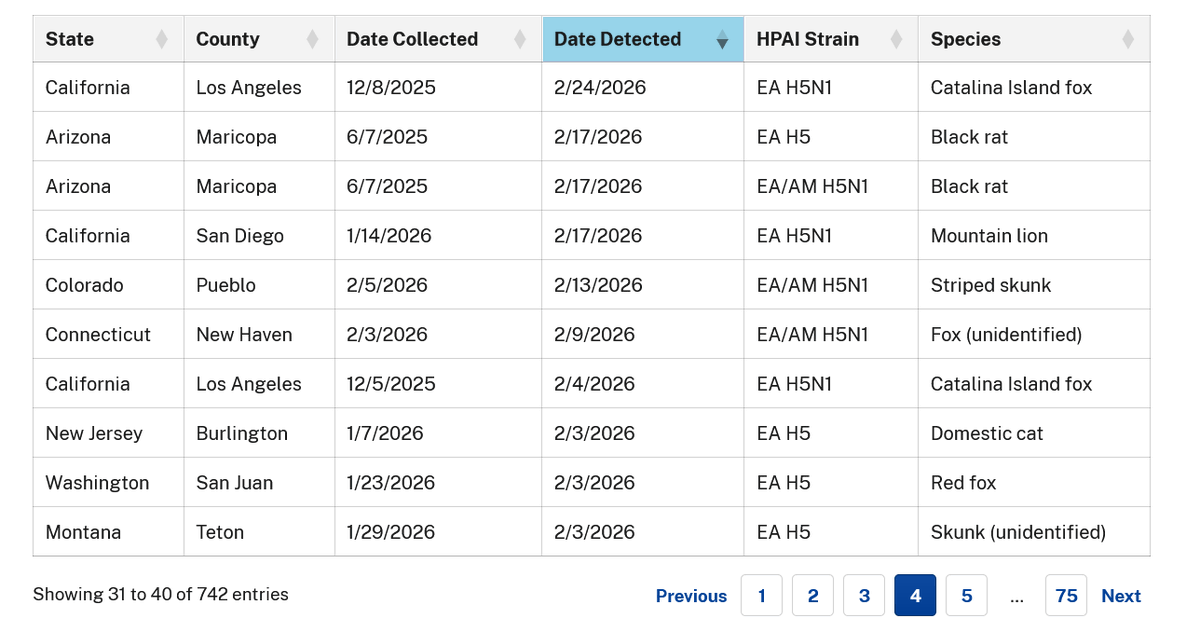This screenshot has width=1200, height=632.
Task: Click the Teton county cell
Action: point(259,532)
